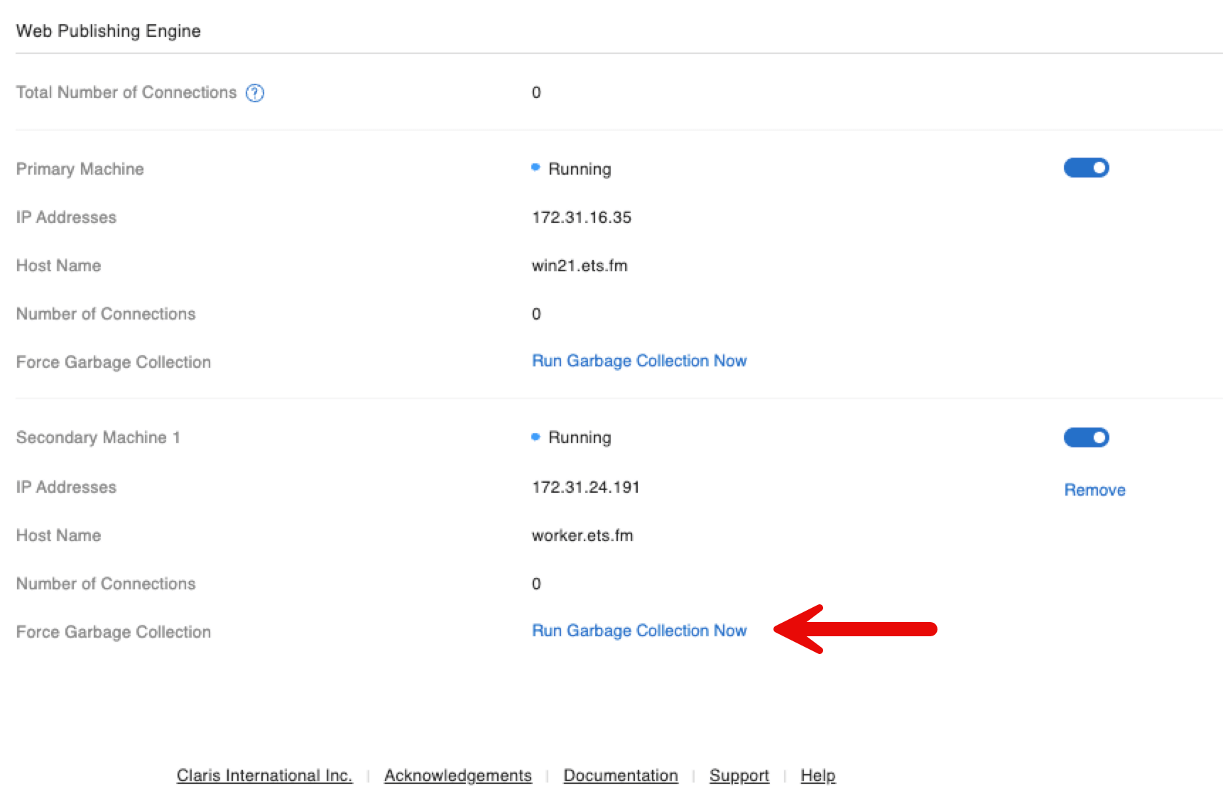Run Garbage Collection Now for Primary Machine

pyautogui.click(x=639, y=361)
